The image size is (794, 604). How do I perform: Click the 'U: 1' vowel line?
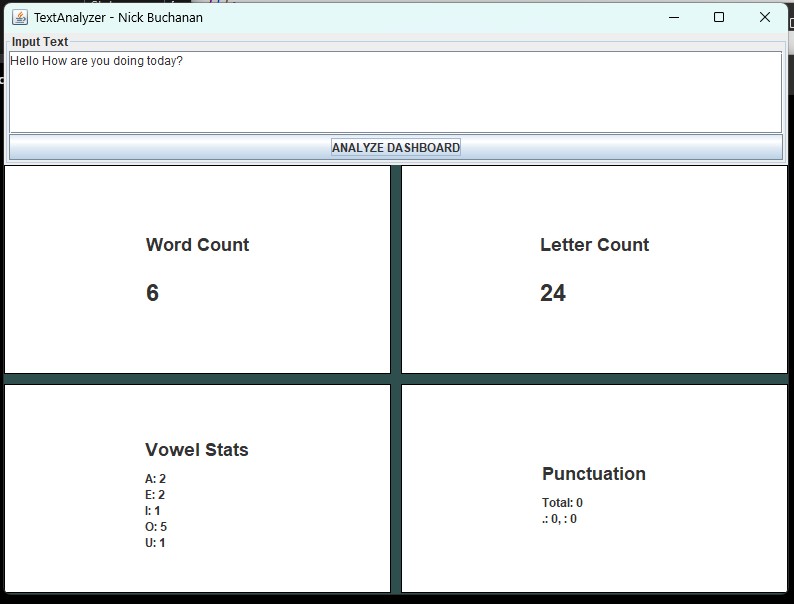pos(155,543)
